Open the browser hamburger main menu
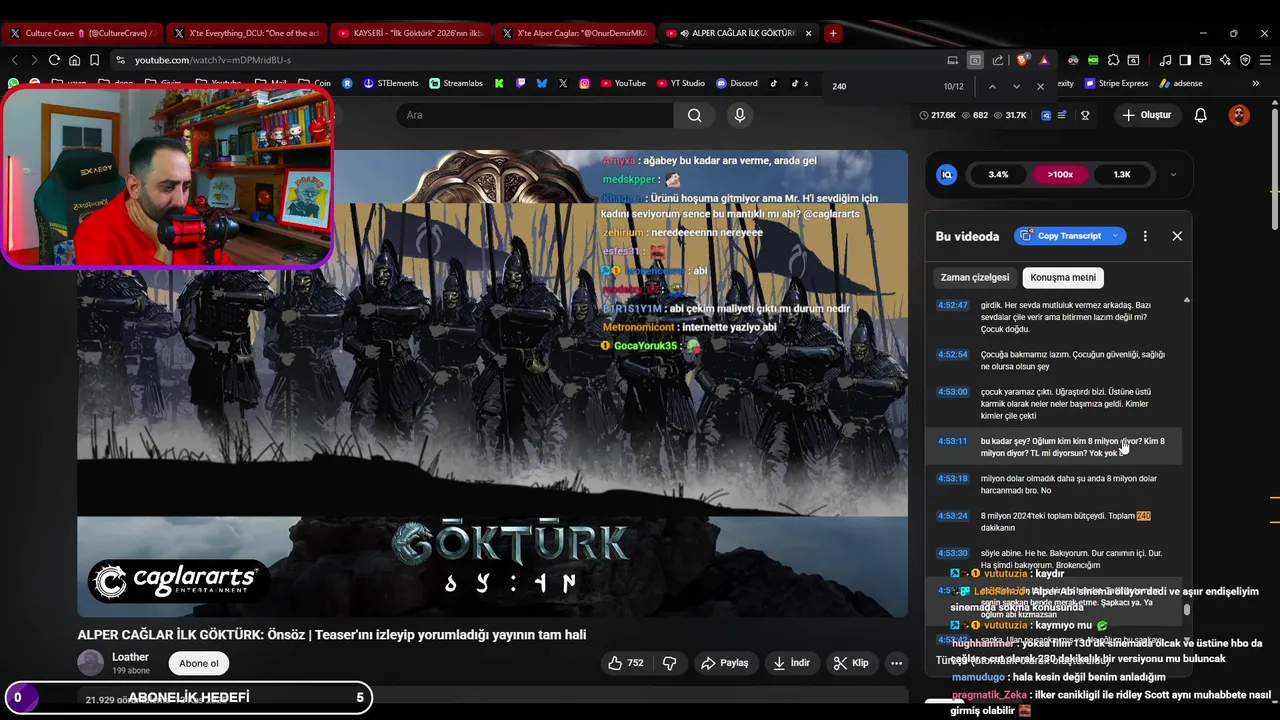 [x=1265, y=60]
